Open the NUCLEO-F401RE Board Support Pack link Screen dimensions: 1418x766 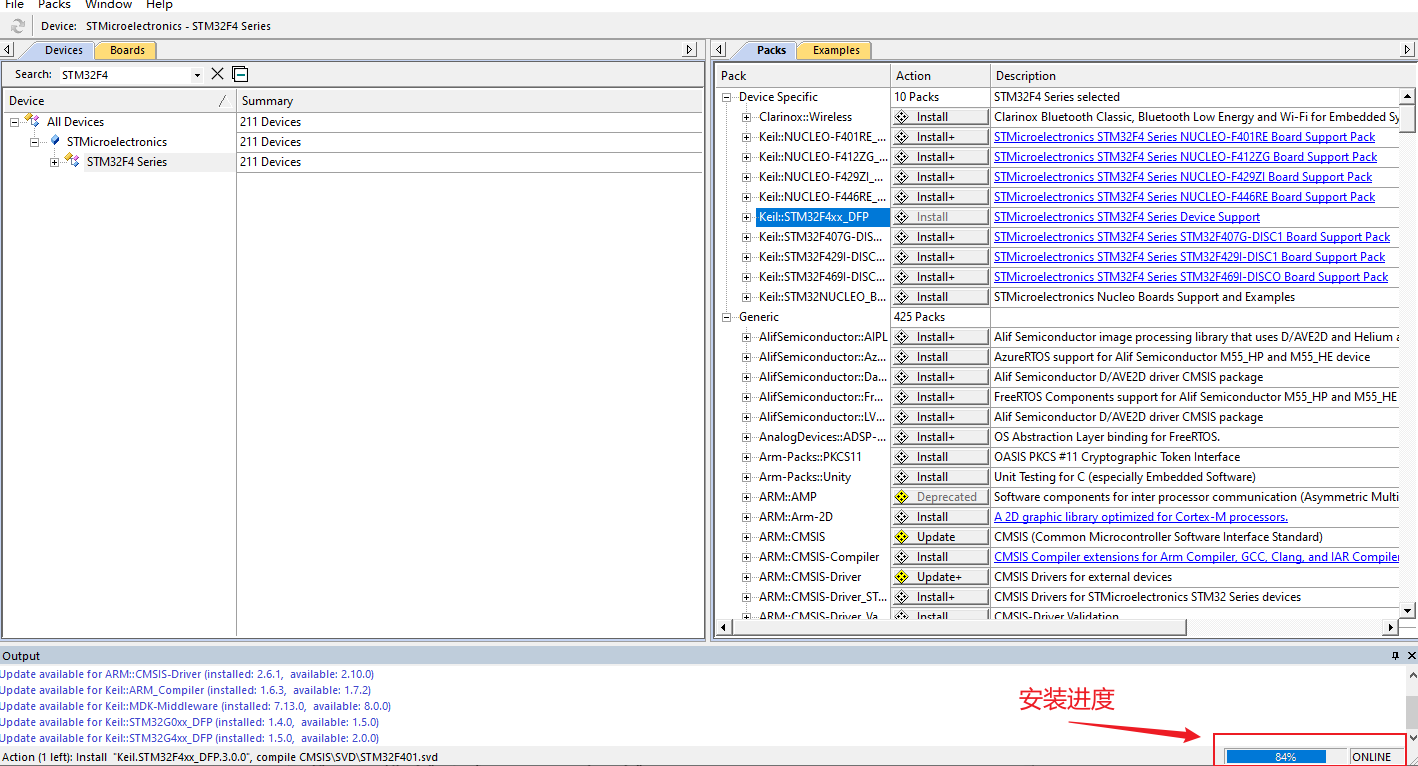tap(1184, 137)
